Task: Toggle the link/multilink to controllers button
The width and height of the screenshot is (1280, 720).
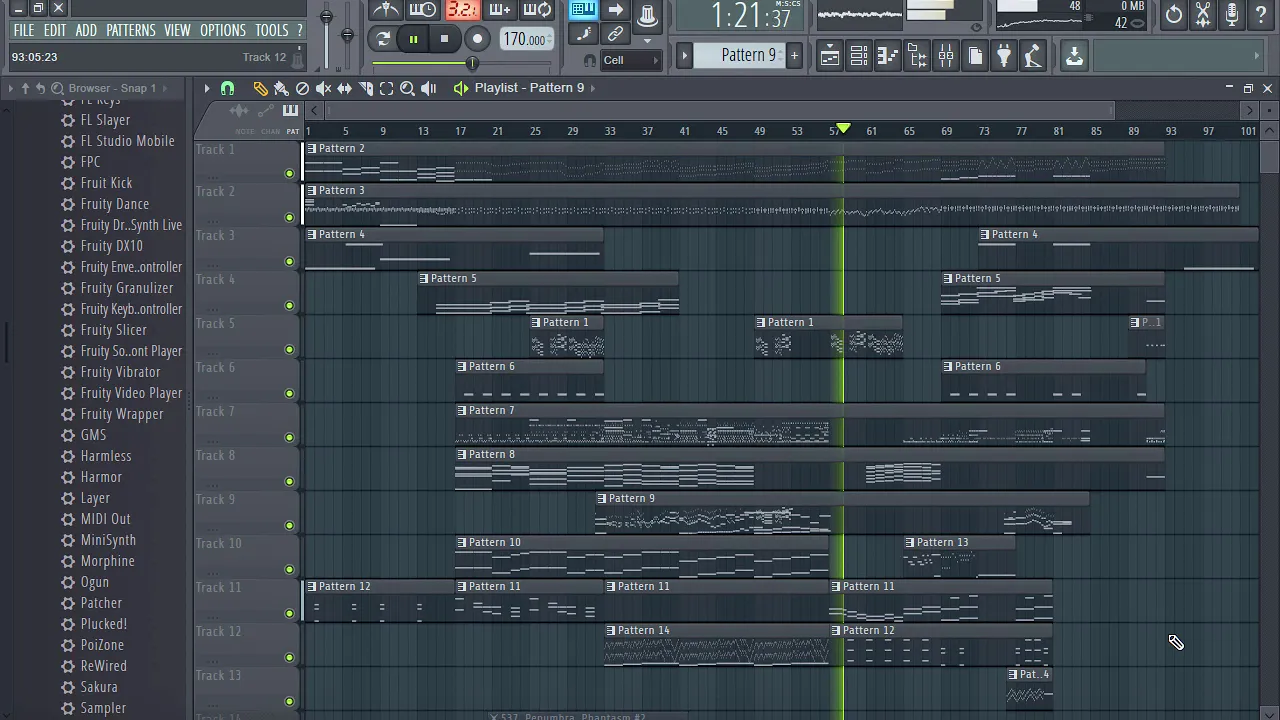Action: (x=615, y=34)
